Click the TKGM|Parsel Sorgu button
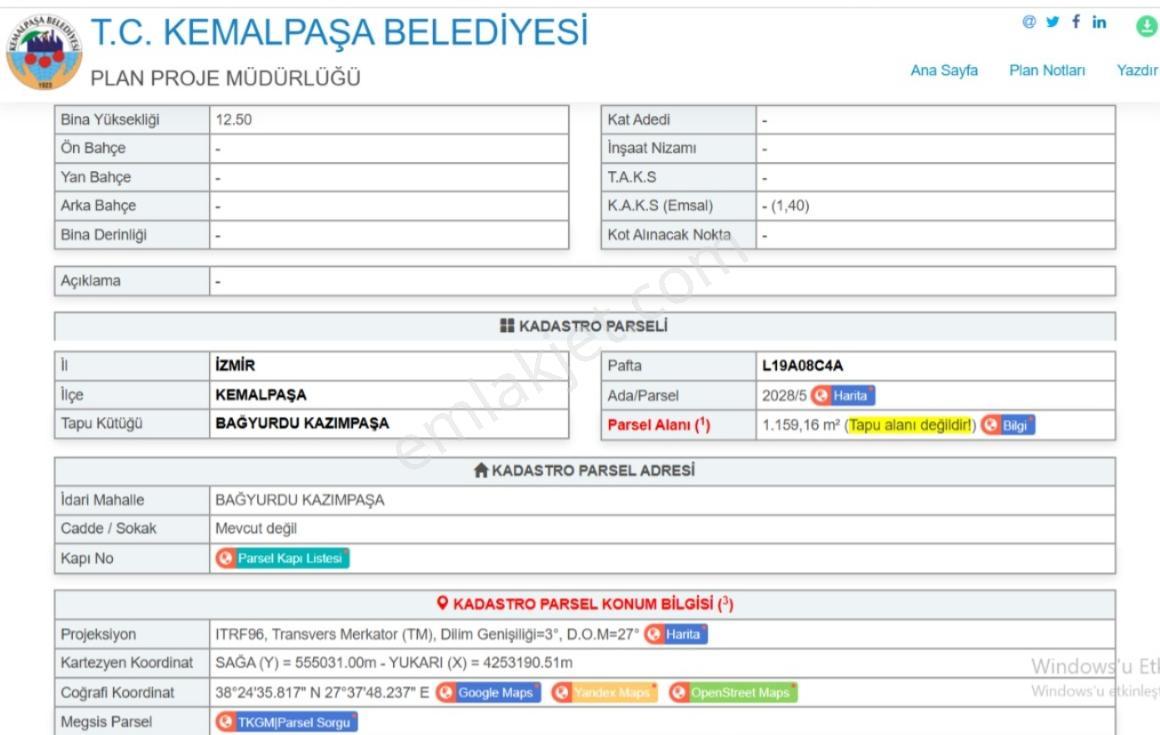The height and width of the screenshot is (735, 1160). click(286, 722)
